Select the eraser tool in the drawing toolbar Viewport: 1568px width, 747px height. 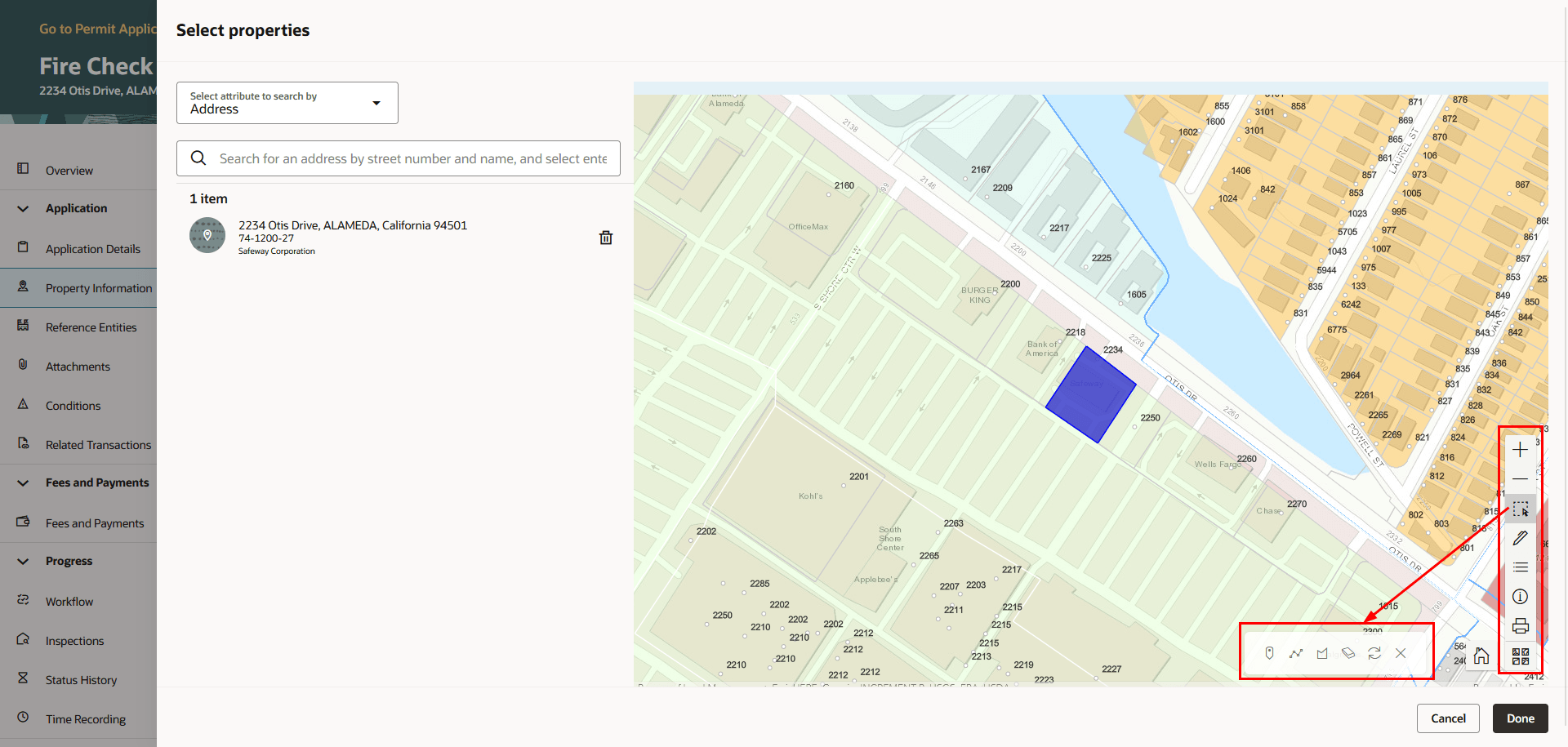[1348, 653]
